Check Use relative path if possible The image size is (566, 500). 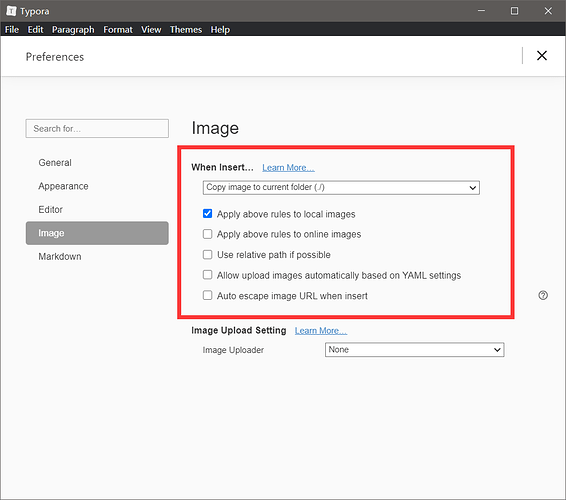click(208, 255)
